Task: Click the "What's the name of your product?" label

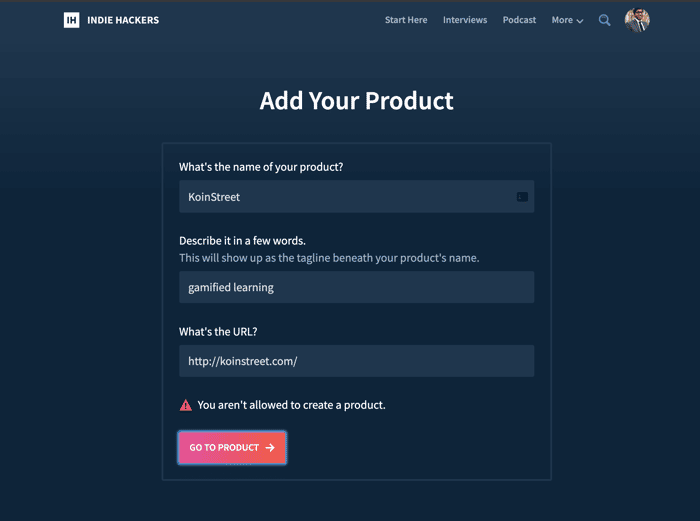Action: (261, 167)
